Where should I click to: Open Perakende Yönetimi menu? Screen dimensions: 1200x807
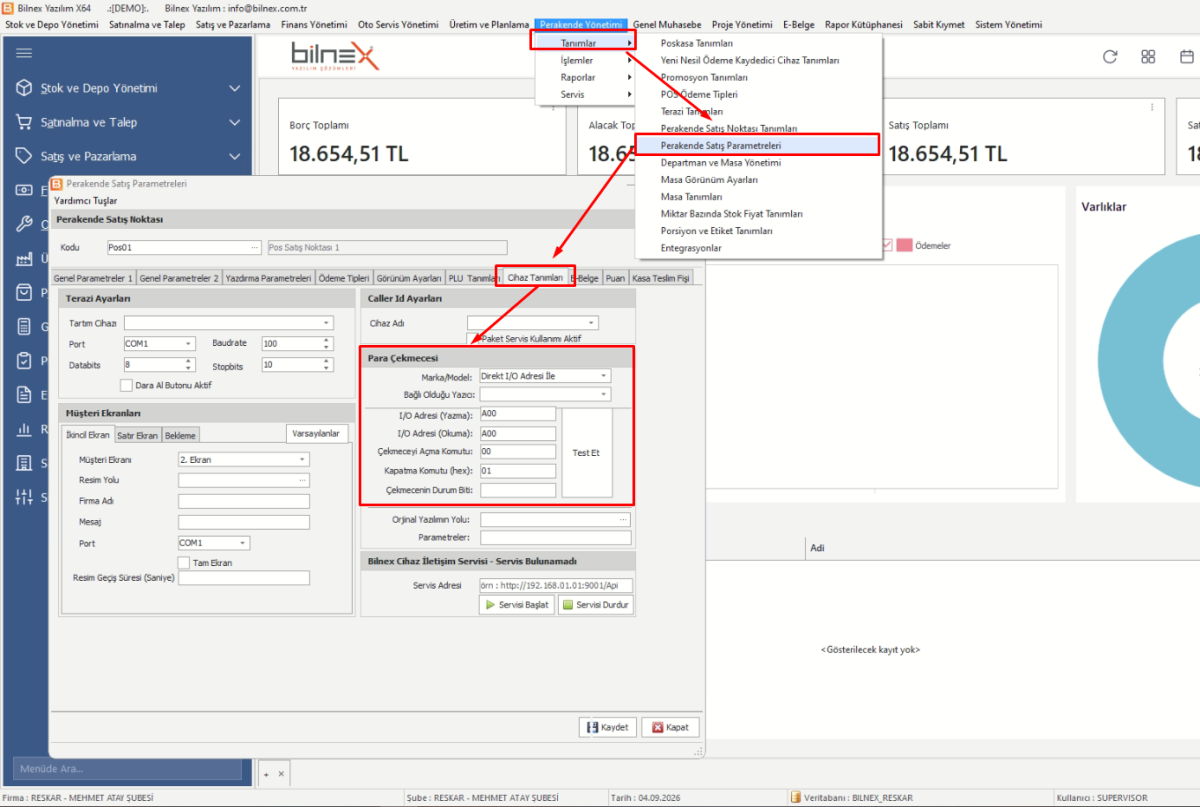582,24
